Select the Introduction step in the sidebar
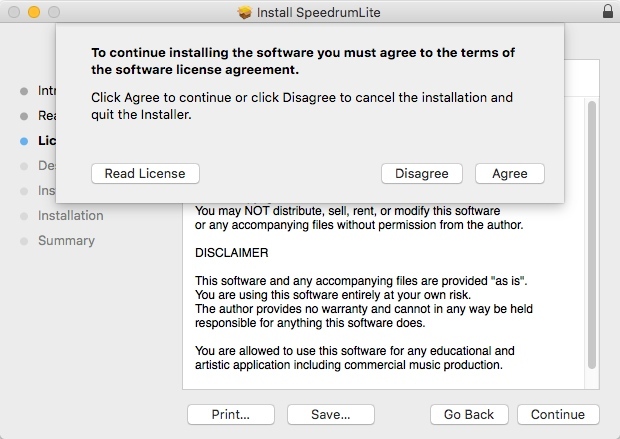Viewport: 620px width, 439px height. [46, 90]
